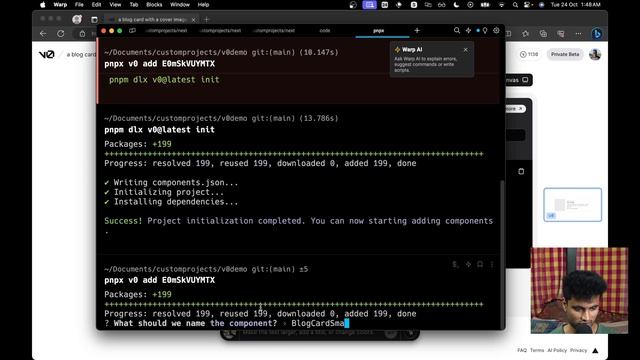Open the View menu
This screenshot has width=640, height=360.
point(115,5)
